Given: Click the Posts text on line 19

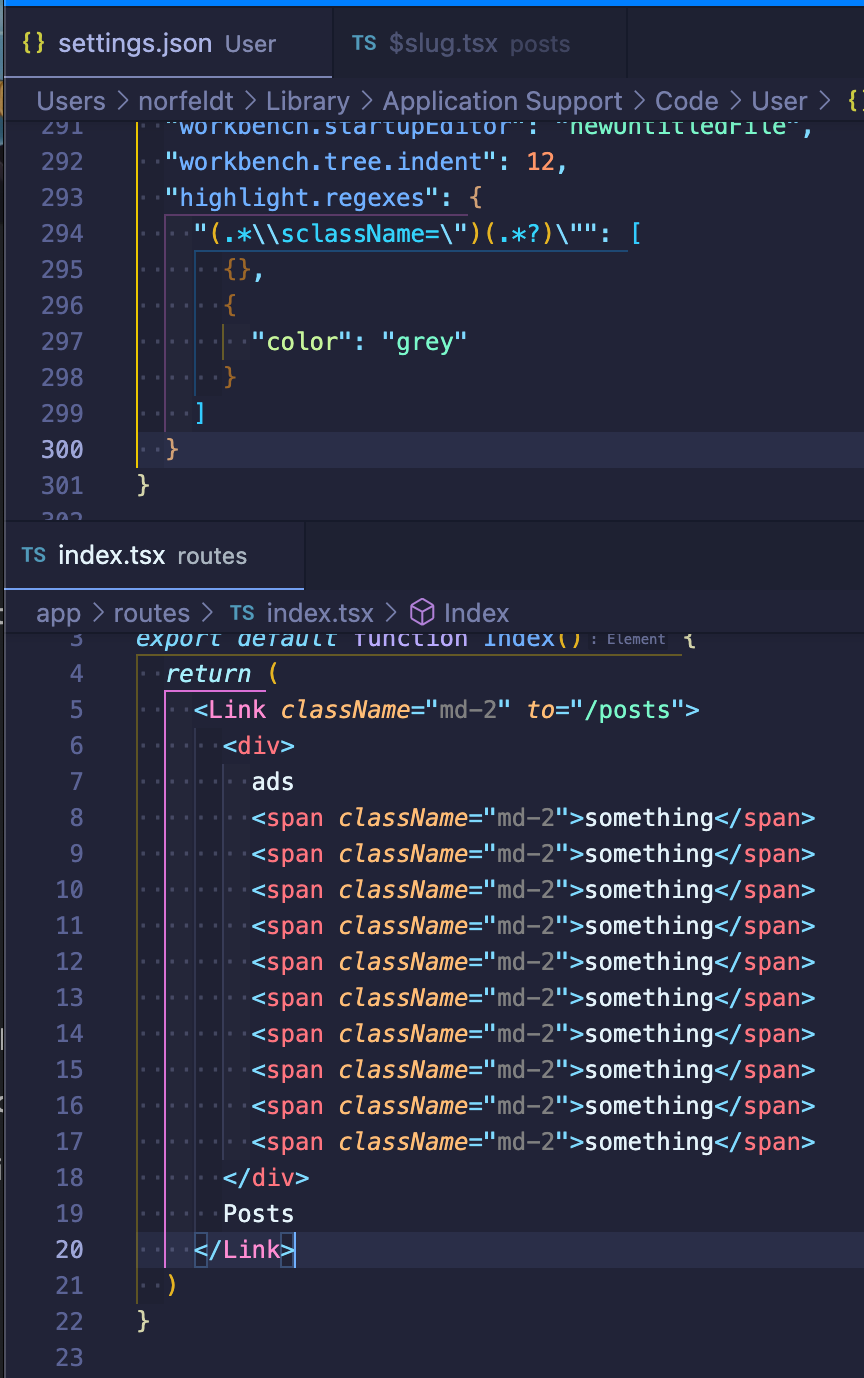Looking at the screenshot, I should (x=259, y=1213).
